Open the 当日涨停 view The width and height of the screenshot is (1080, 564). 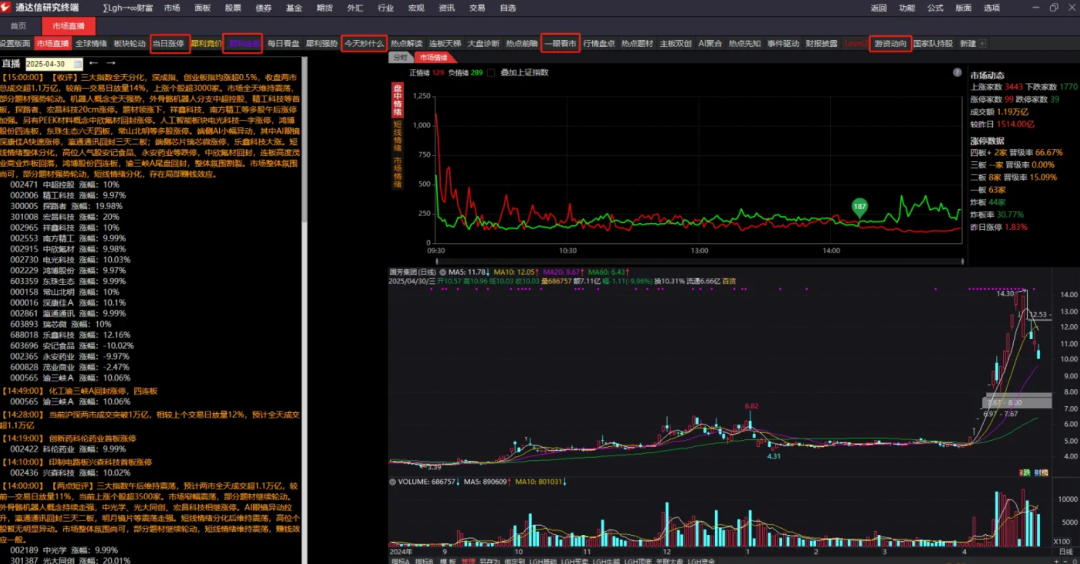point(169,43)
